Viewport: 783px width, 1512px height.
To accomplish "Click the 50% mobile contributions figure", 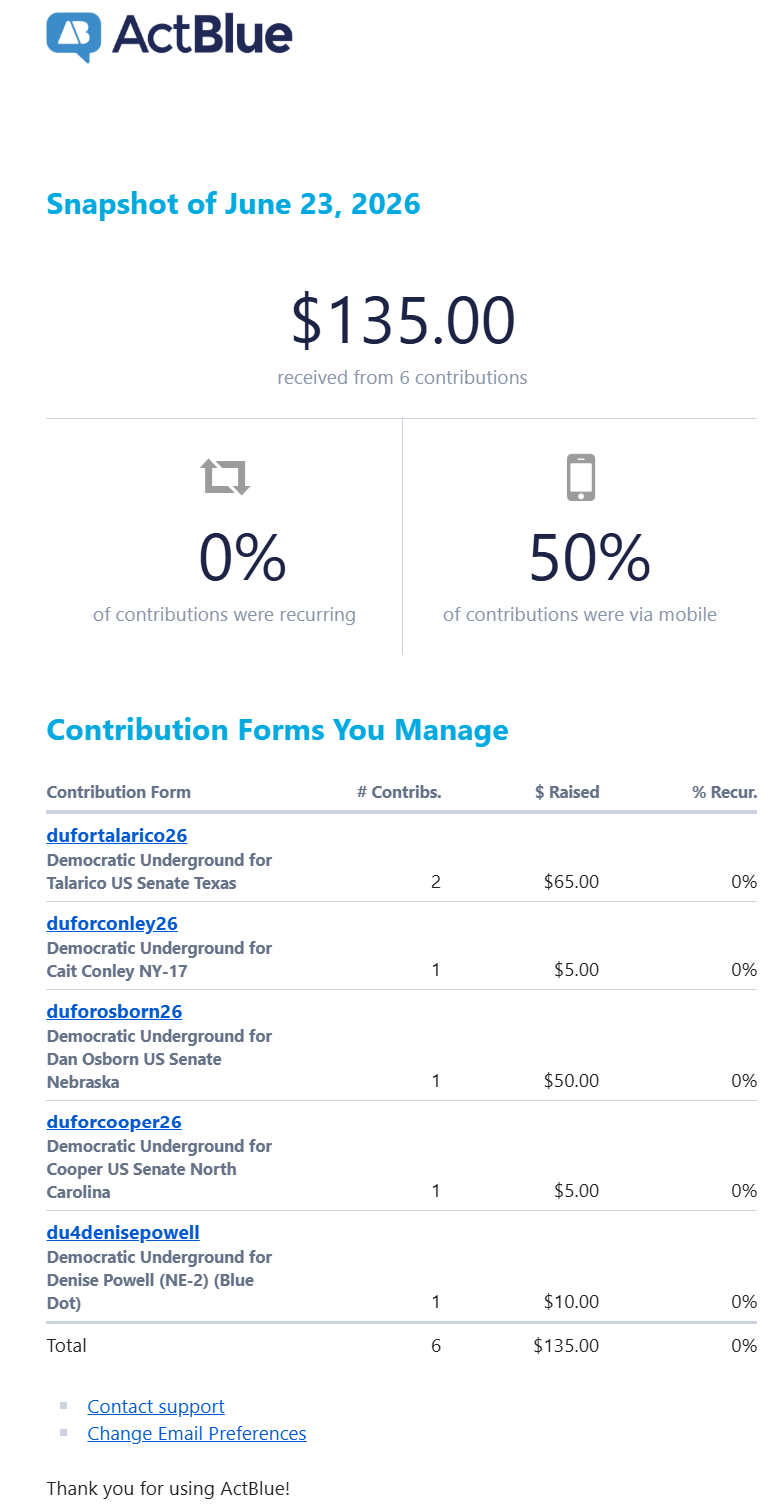I will (x=590, y=557).
